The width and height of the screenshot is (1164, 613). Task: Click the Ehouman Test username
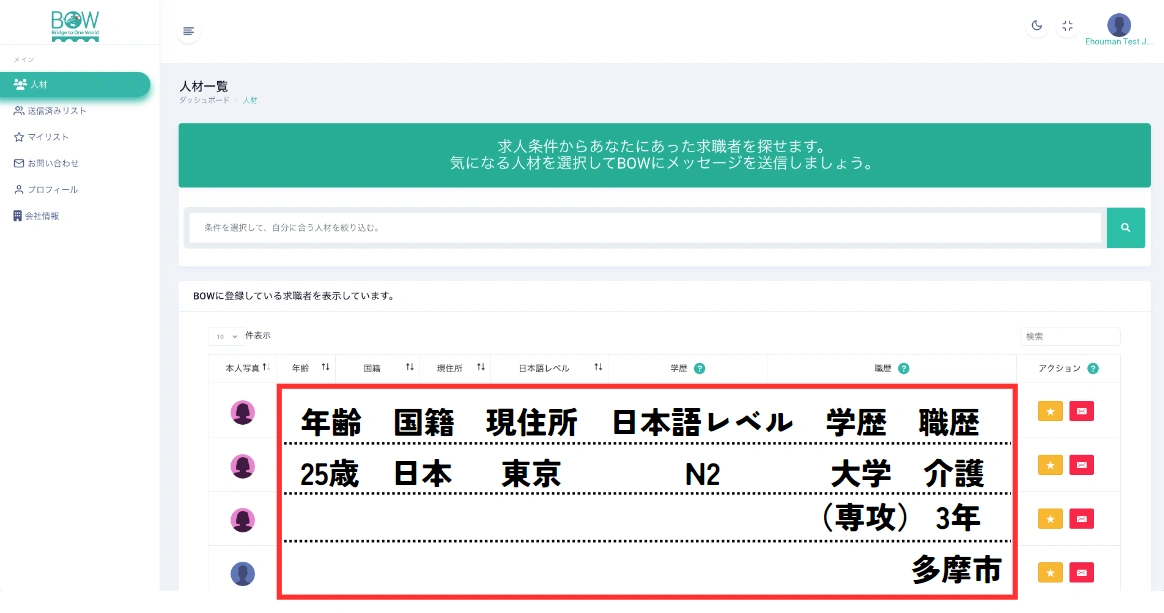(x=1119, y=42)
